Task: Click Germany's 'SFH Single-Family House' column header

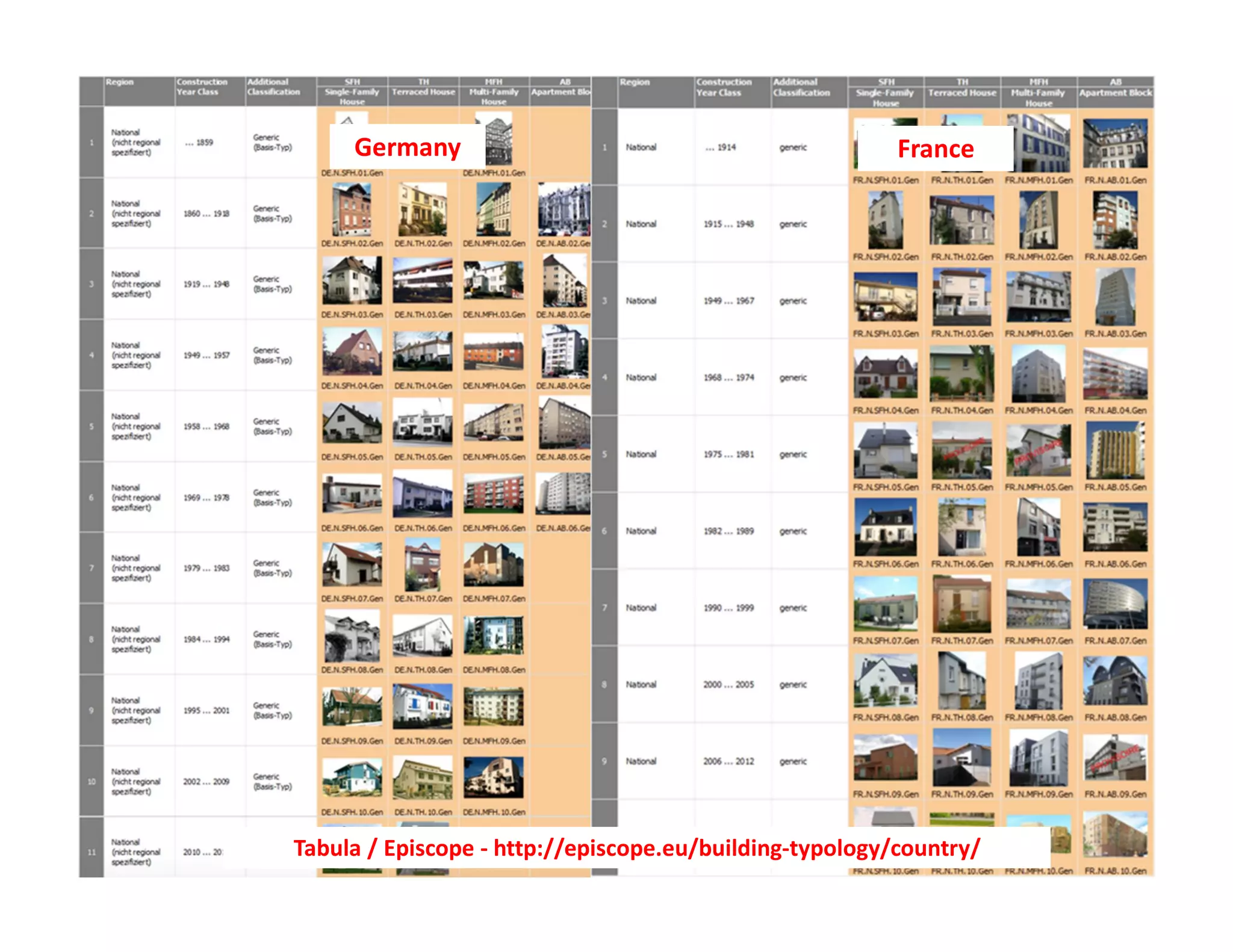Action: (x=352, y=91)
